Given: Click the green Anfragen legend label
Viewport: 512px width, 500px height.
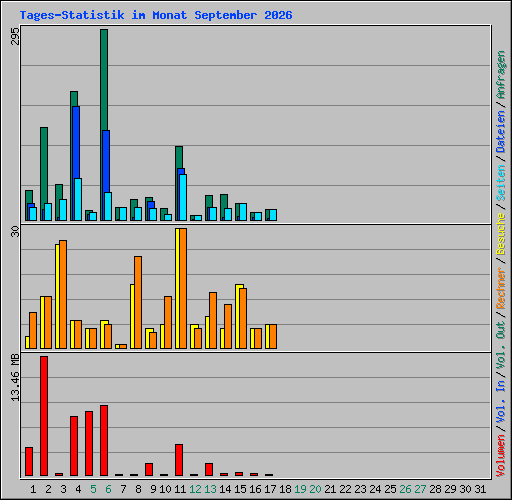Looking at the screenshot, I should point(501,75).
